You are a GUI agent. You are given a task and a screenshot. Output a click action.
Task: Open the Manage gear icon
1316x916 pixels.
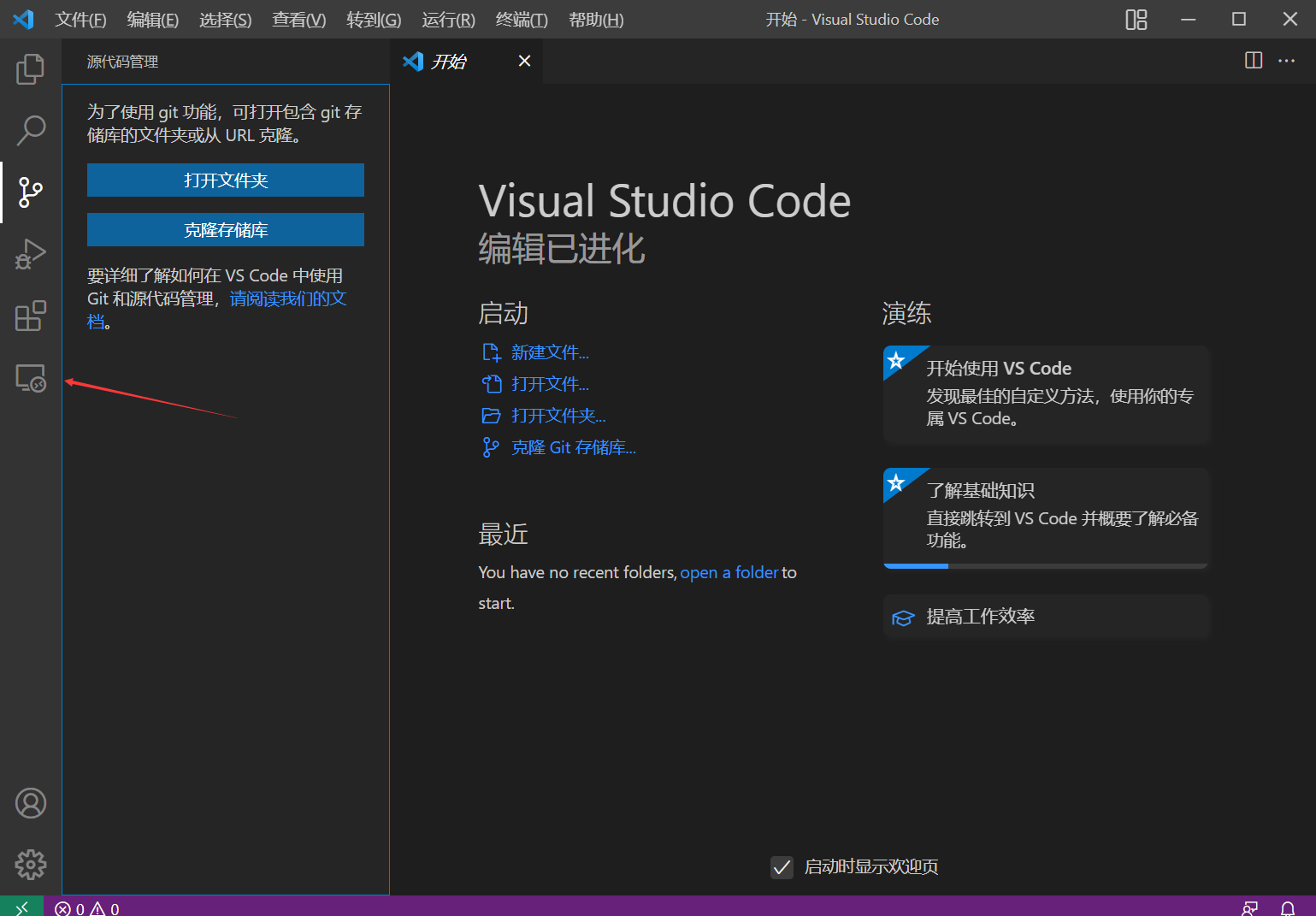[31, 865]
